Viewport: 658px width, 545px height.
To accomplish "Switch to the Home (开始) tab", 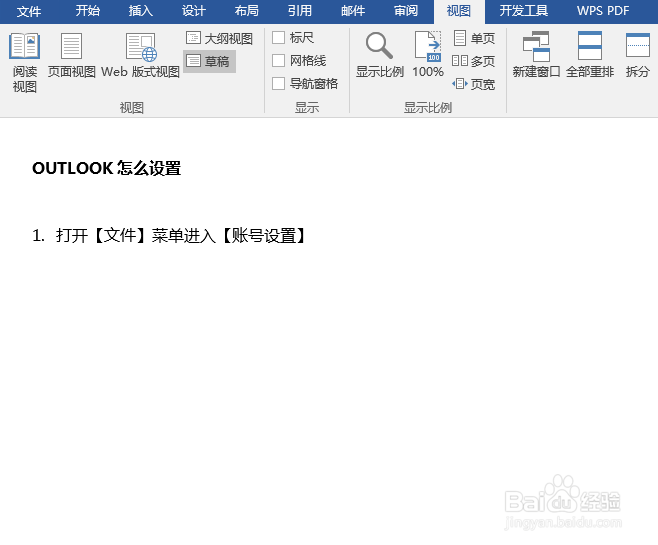I will (87, 11).
